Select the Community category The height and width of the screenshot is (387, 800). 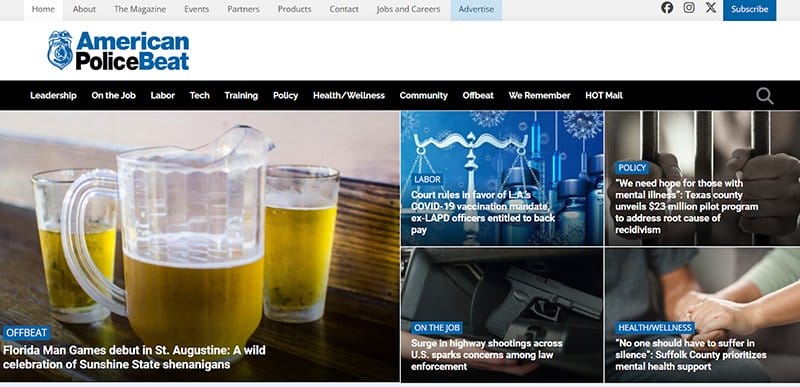click(x=423, y=95)
